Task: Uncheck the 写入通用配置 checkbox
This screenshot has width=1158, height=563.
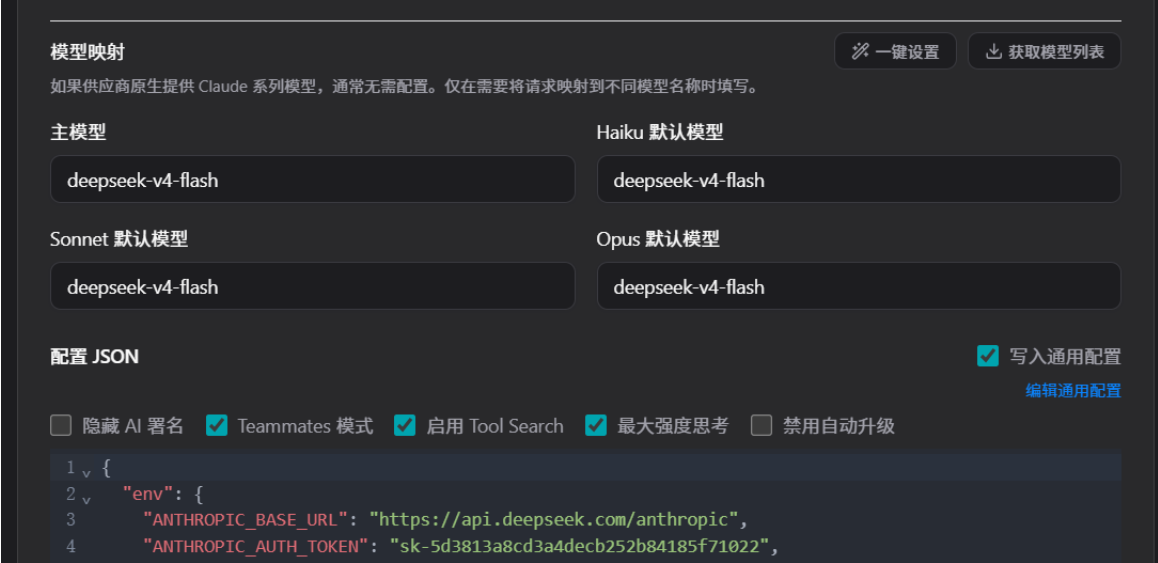Action: [x=987, y=356]
